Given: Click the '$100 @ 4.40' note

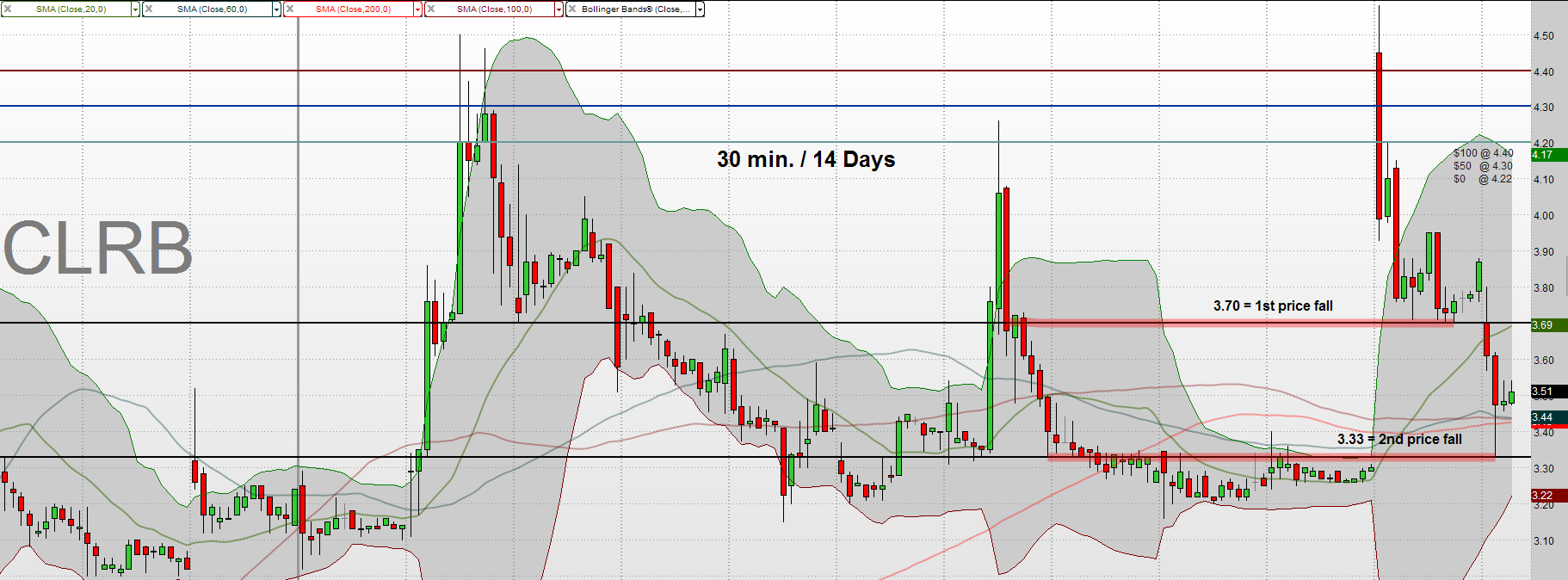Looking at the screenshot, I should pos(1483,153).
